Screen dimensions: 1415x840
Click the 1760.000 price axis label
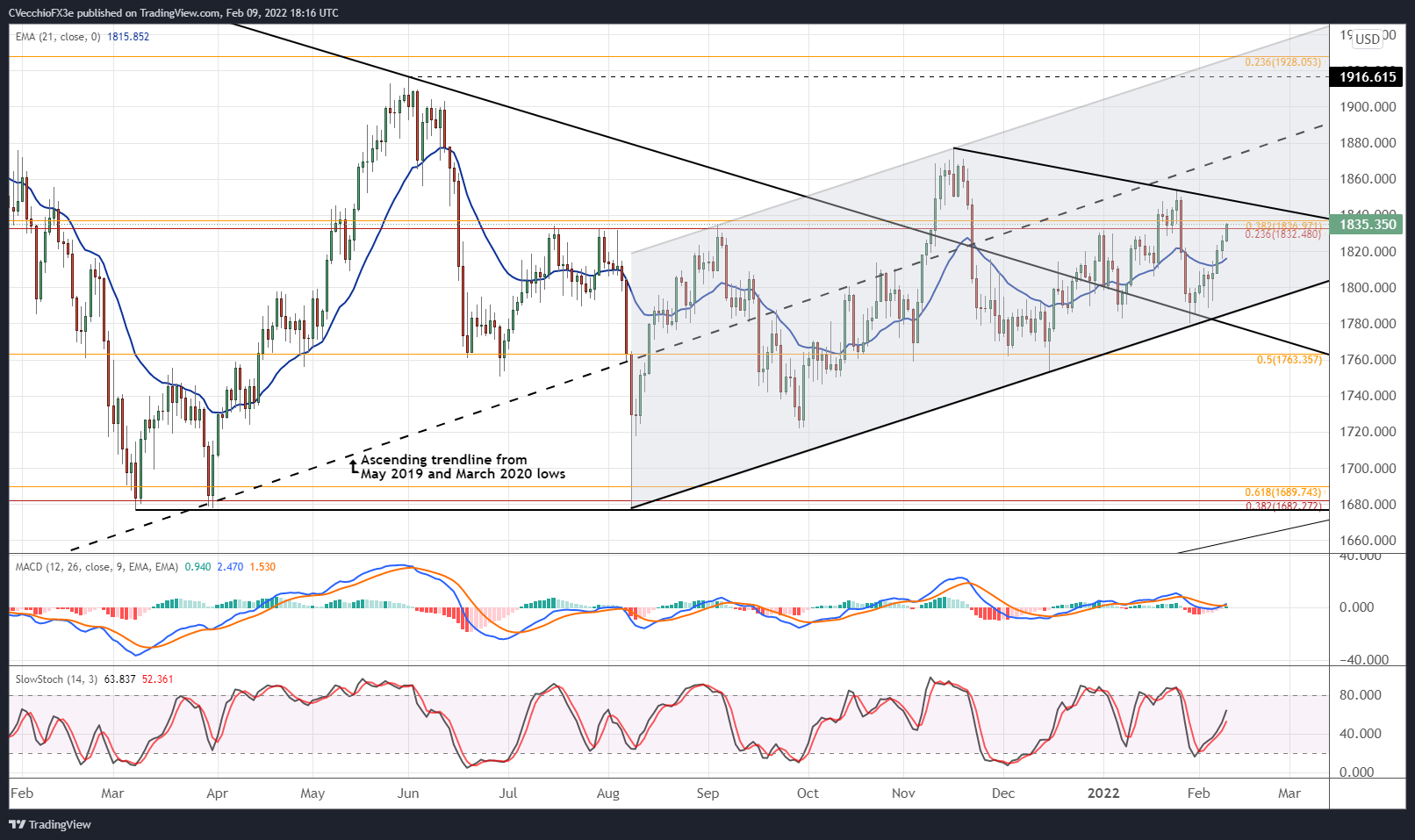tap(1368, 360)
